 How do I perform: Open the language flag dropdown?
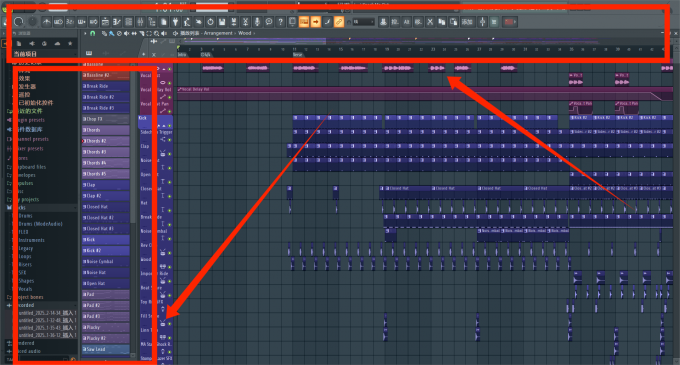point(510,22)
